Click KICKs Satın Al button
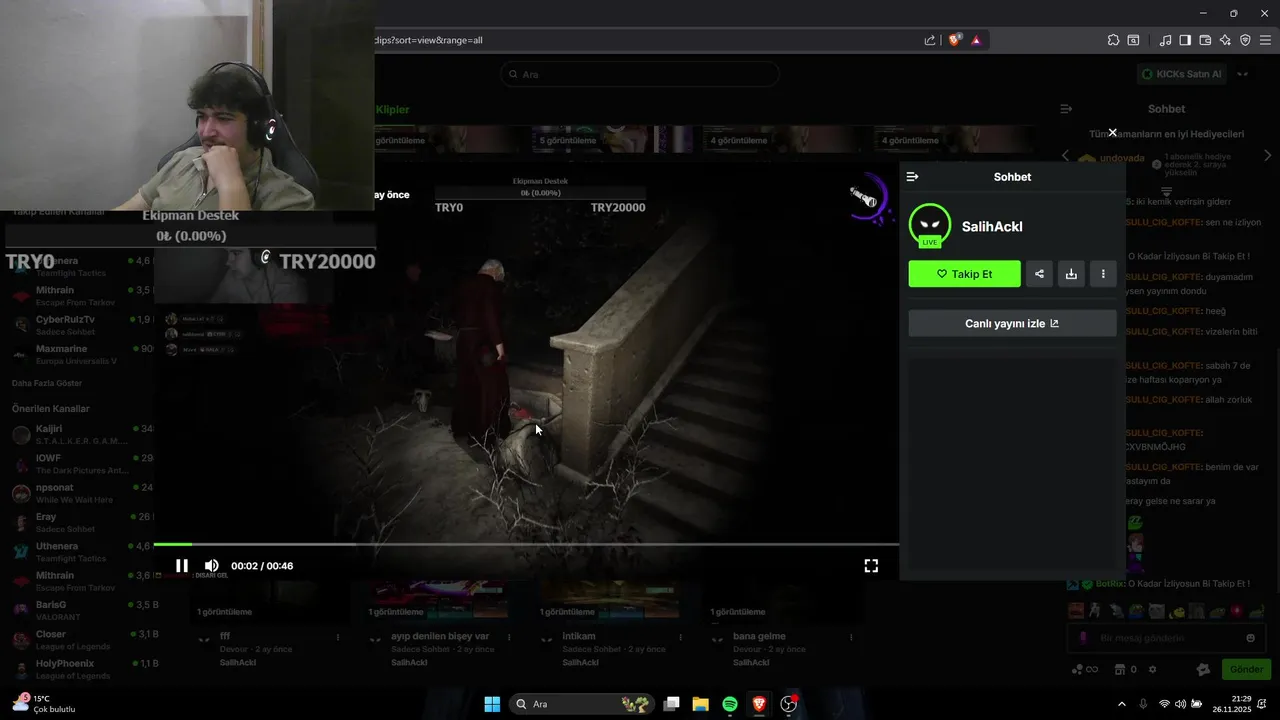This screenshot has height=720, width=1280. 1182,74
